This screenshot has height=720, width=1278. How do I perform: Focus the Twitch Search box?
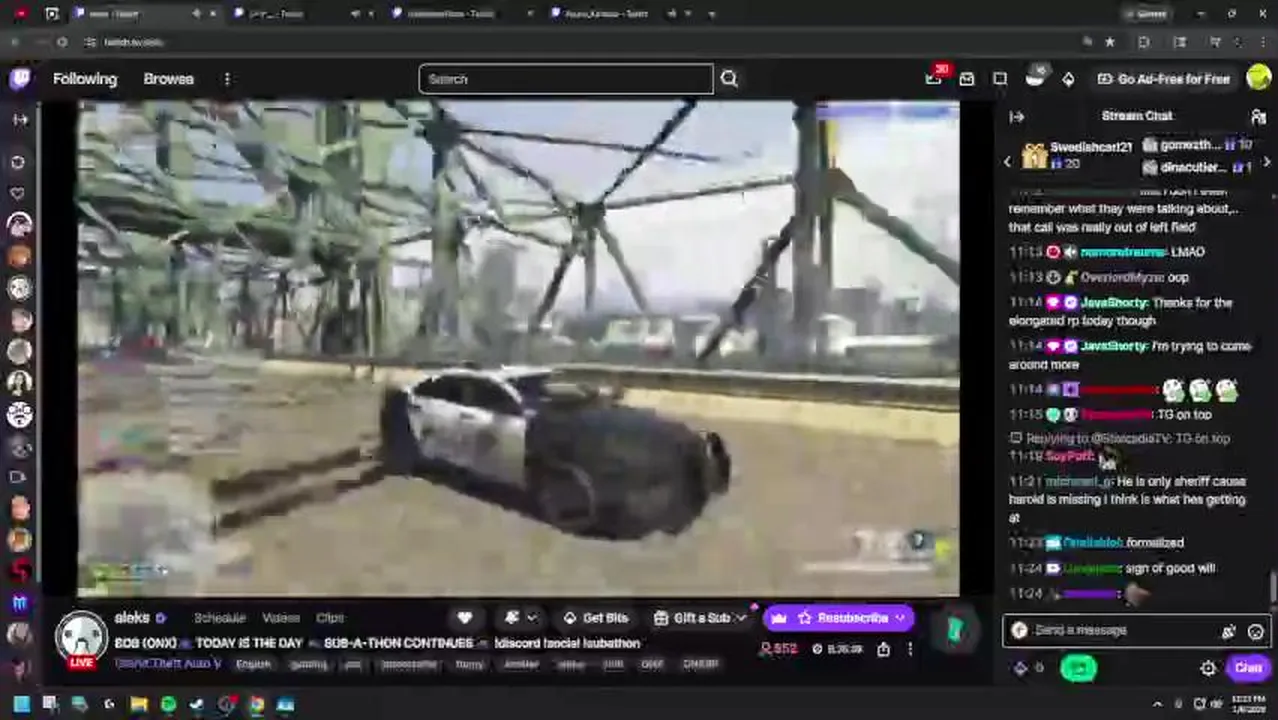click(566, 79)
